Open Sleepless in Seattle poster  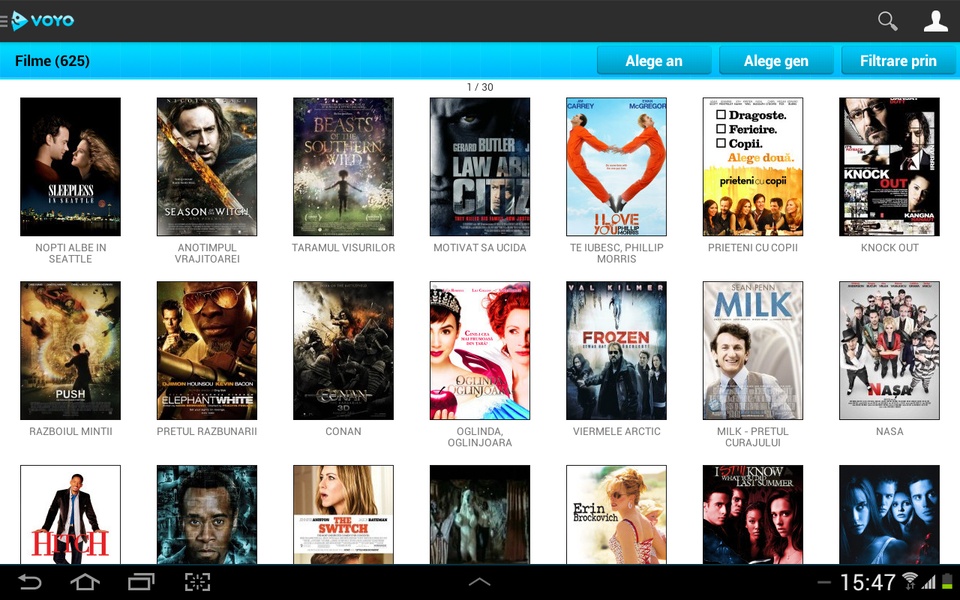tap(70, 167)
